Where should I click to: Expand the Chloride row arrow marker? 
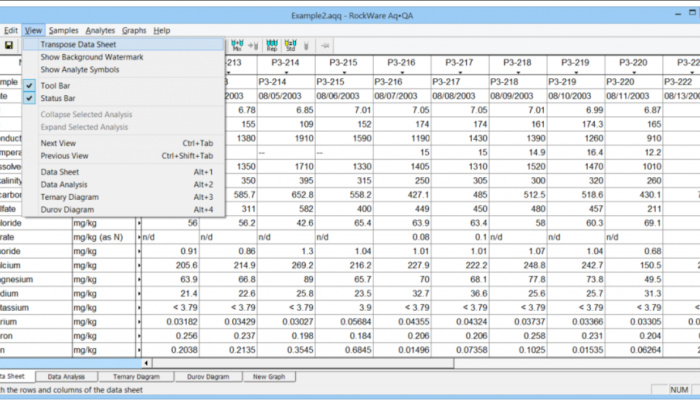click(x=139, y=223)
